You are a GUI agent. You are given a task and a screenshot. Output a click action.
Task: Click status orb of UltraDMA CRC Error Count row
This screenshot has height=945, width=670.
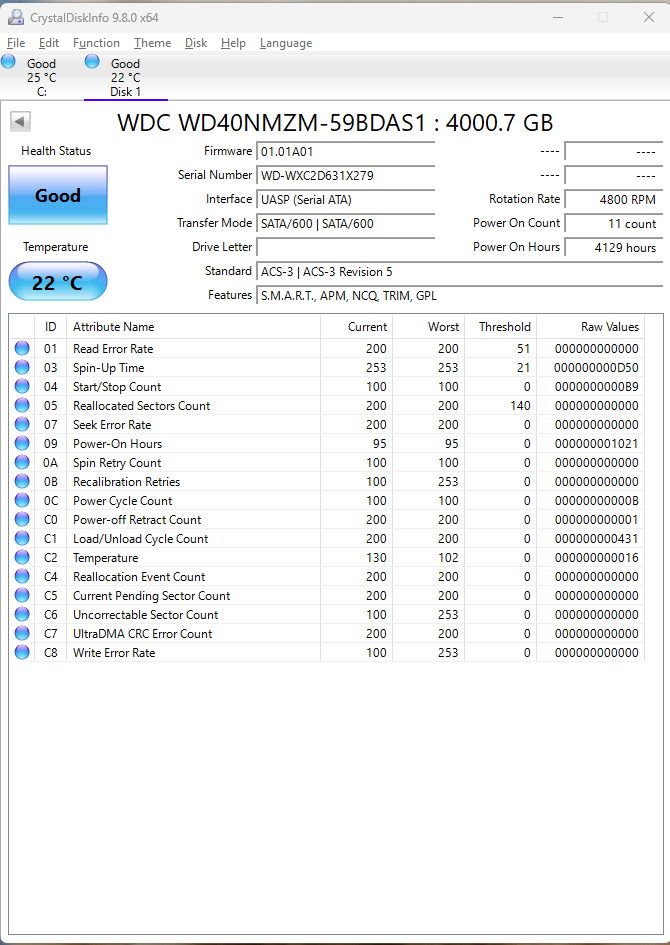pos(22,633)
